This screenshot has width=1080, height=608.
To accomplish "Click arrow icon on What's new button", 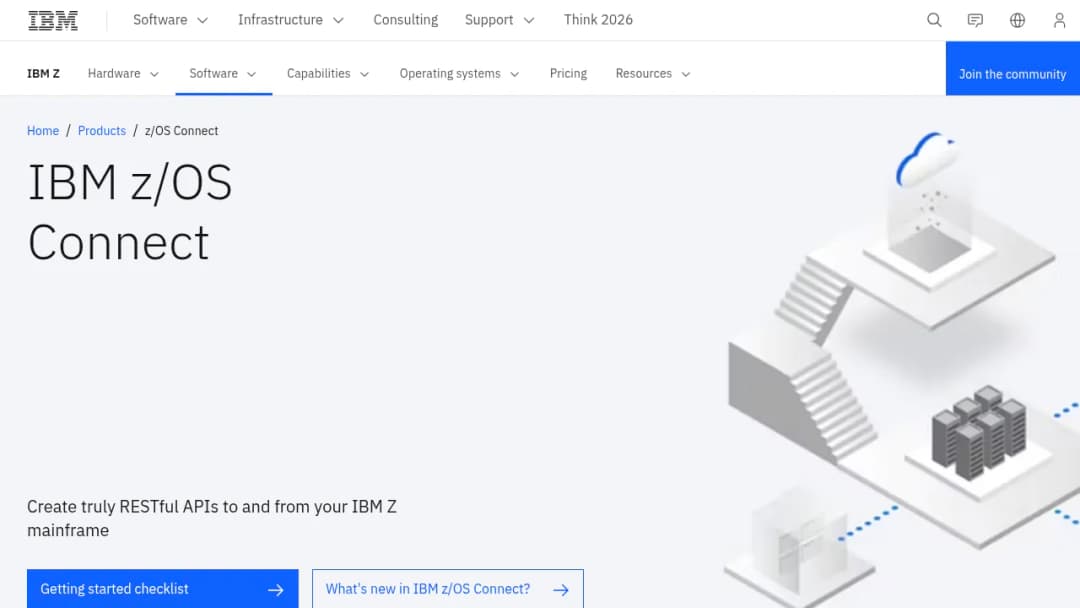I will [x=561, y=590].
